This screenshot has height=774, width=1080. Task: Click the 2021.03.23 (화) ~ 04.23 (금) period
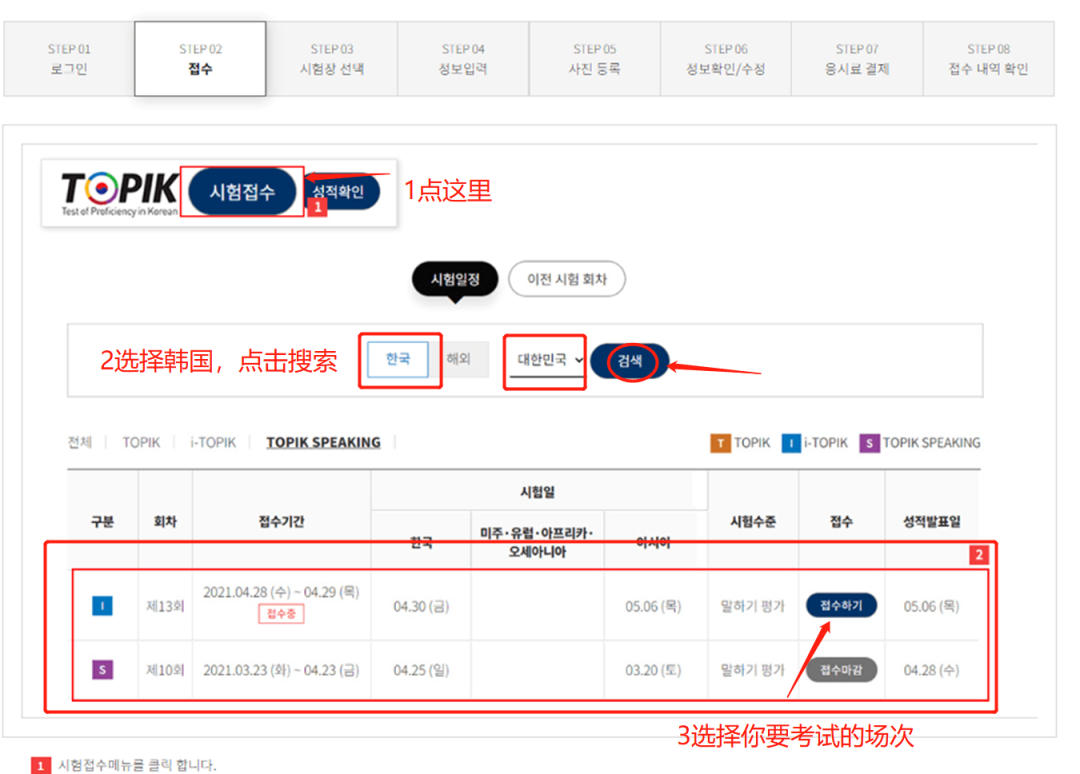281,670
